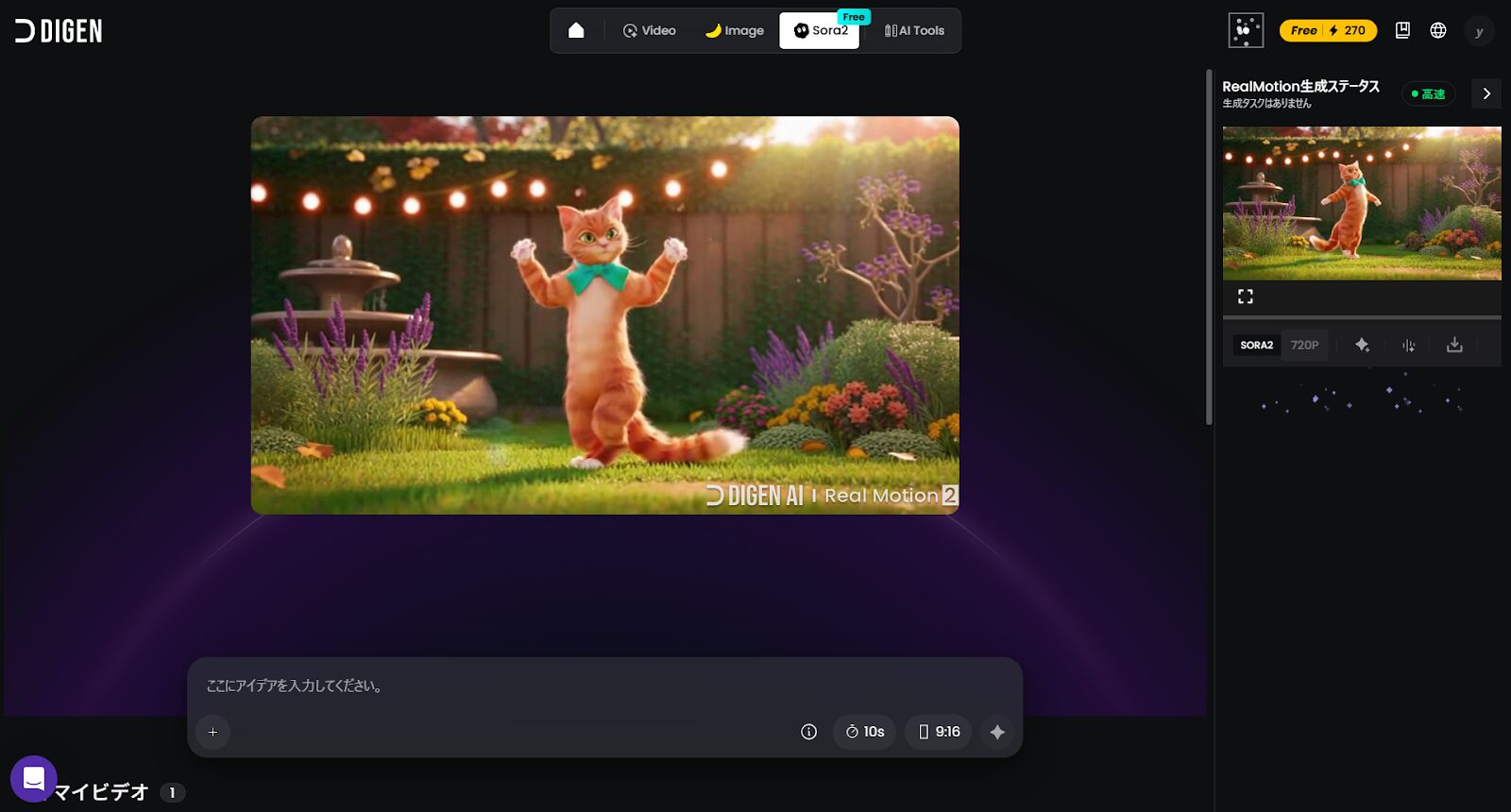Expand the video to fullscreen
The image size is (1511, 812).
click(1246, 296)
